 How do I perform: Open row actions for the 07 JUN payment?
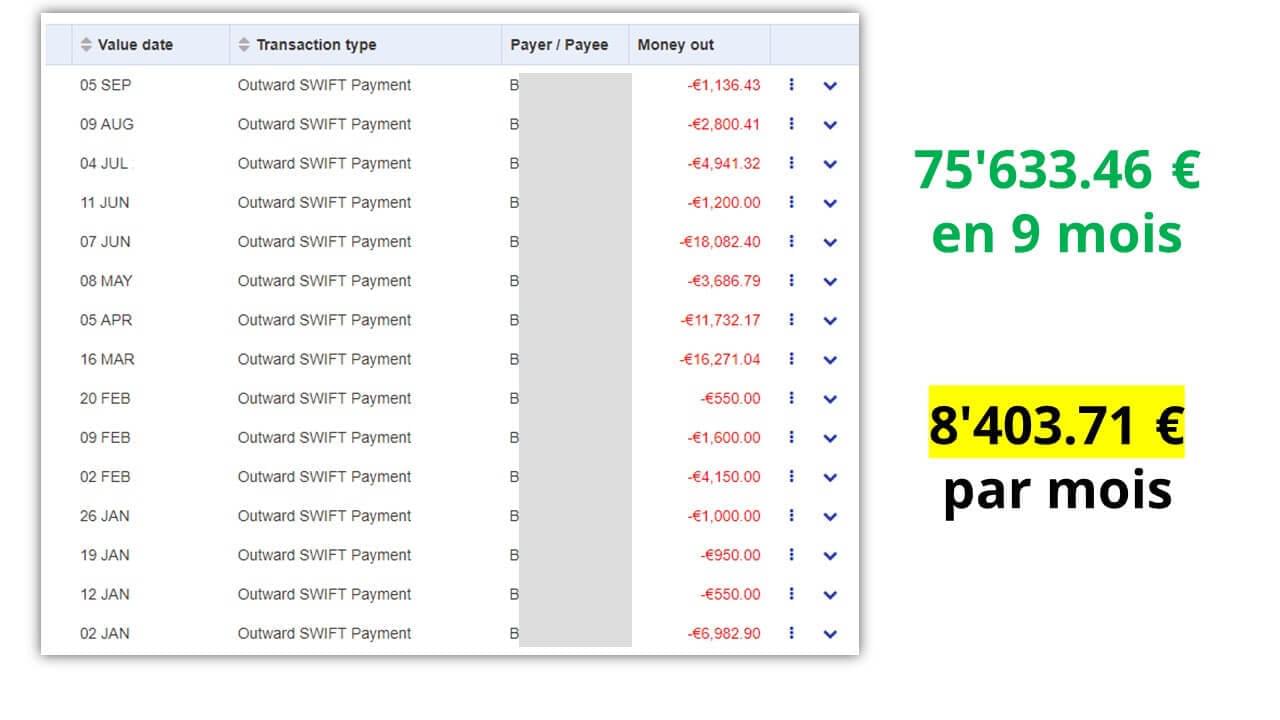[x=791, y=241]
